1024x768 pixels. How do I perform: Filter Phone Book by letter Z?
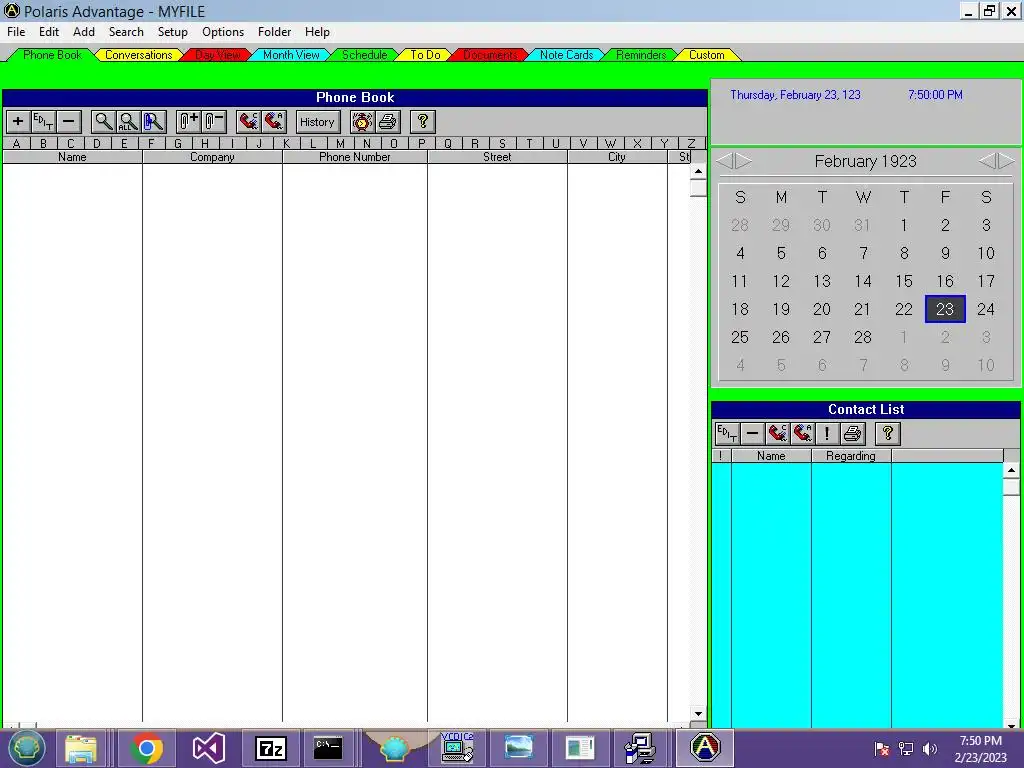(x=692, y=144)
